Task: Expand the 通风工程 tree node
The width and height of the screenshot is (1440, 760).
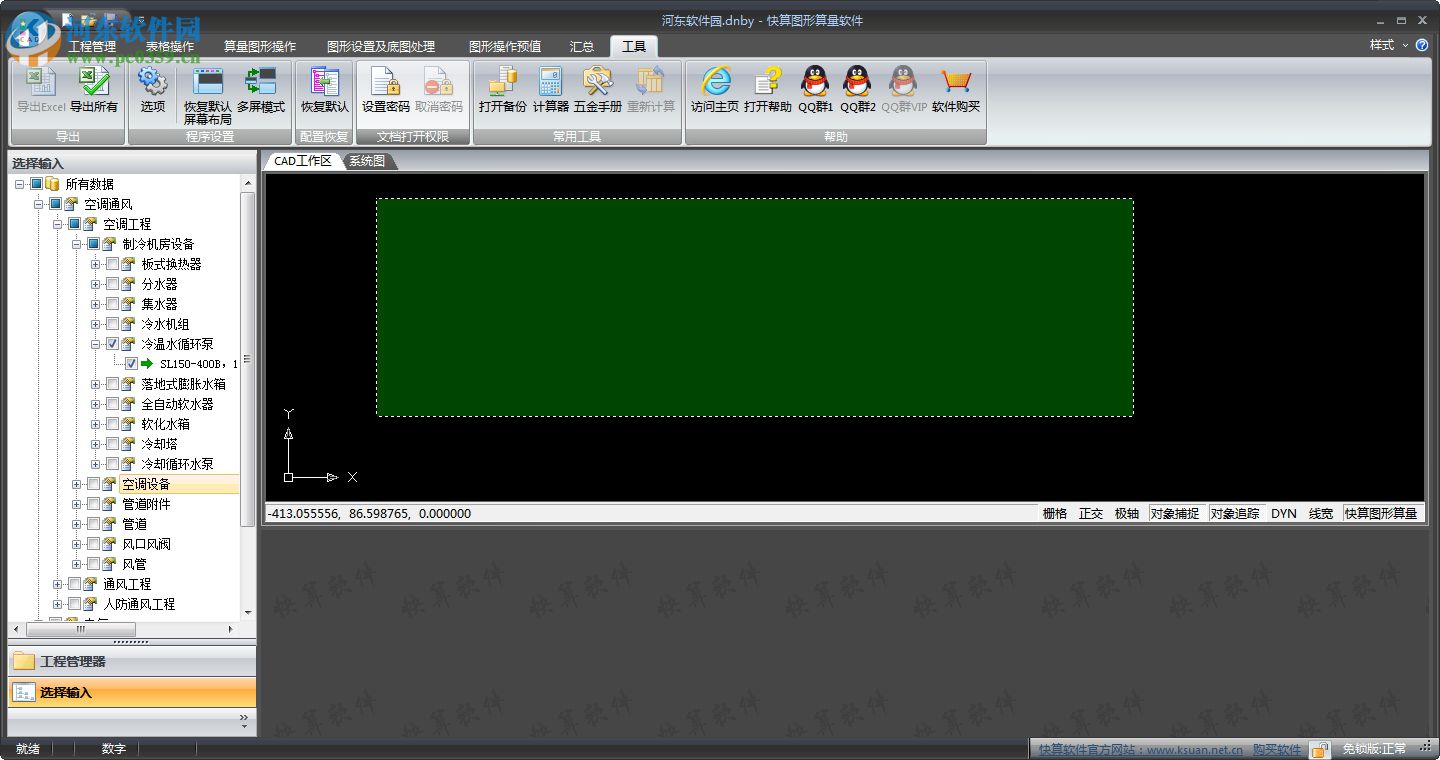Action: (58, 584)
